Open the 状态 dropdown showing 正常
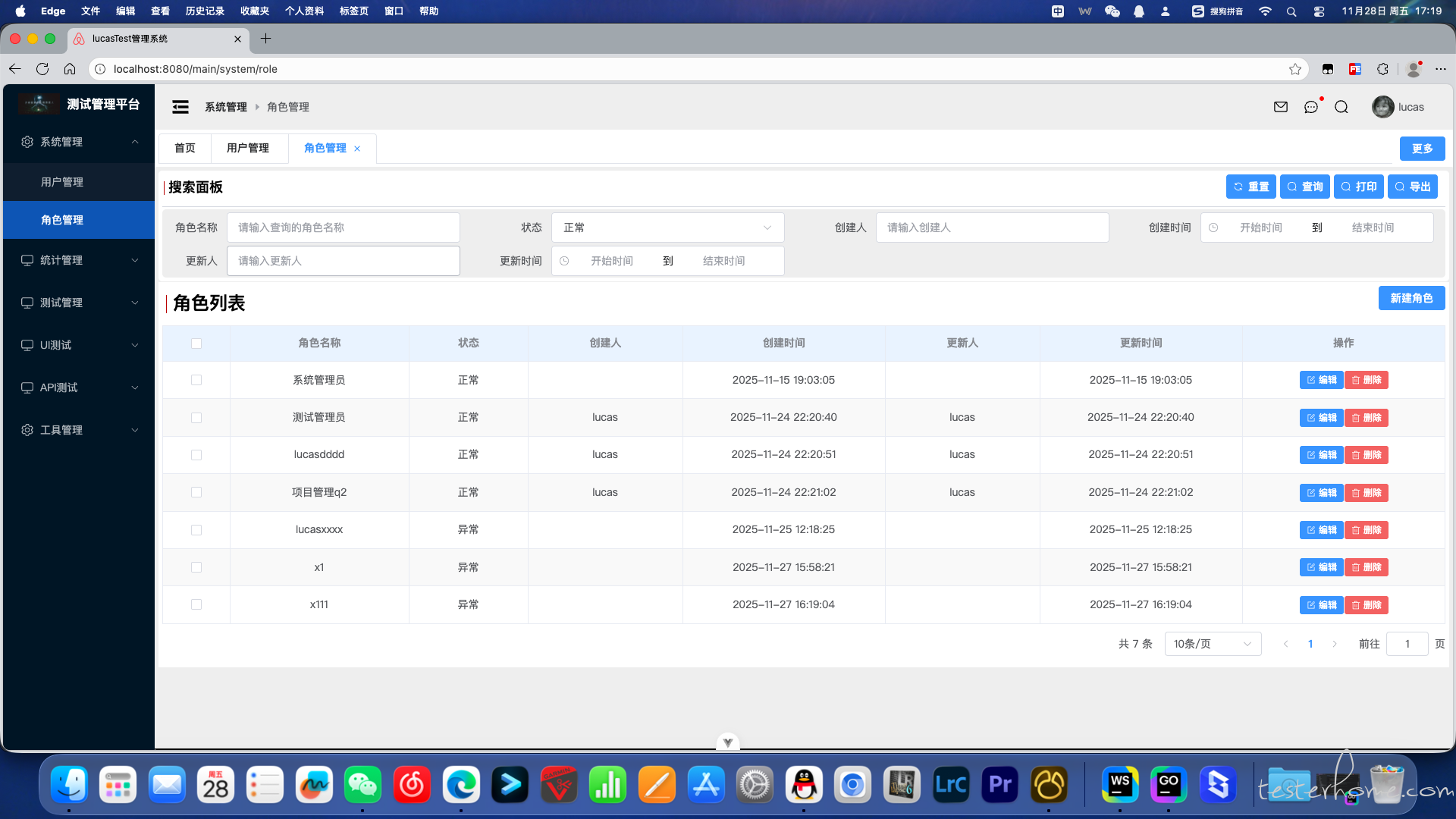 667,227
